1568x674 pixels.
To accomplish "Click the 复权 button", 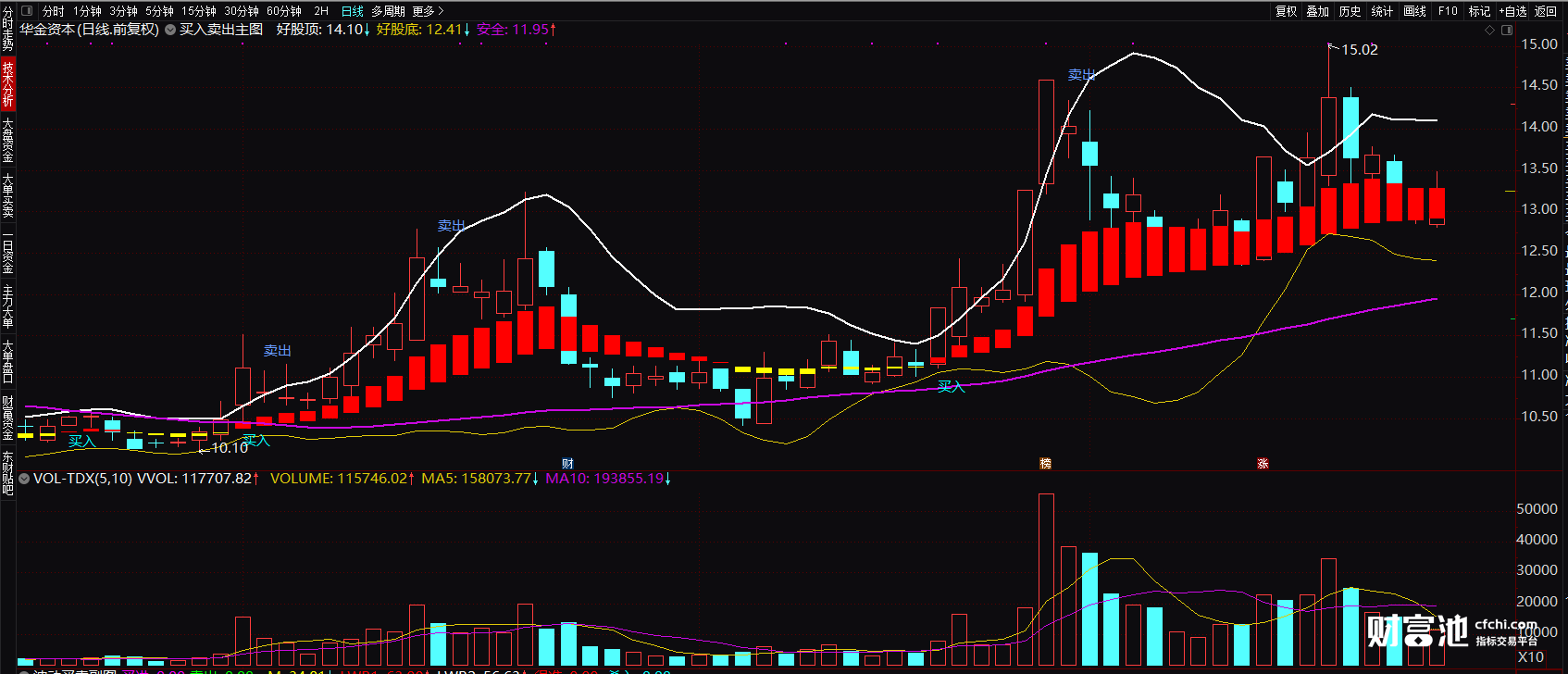I will [1286, 11].
